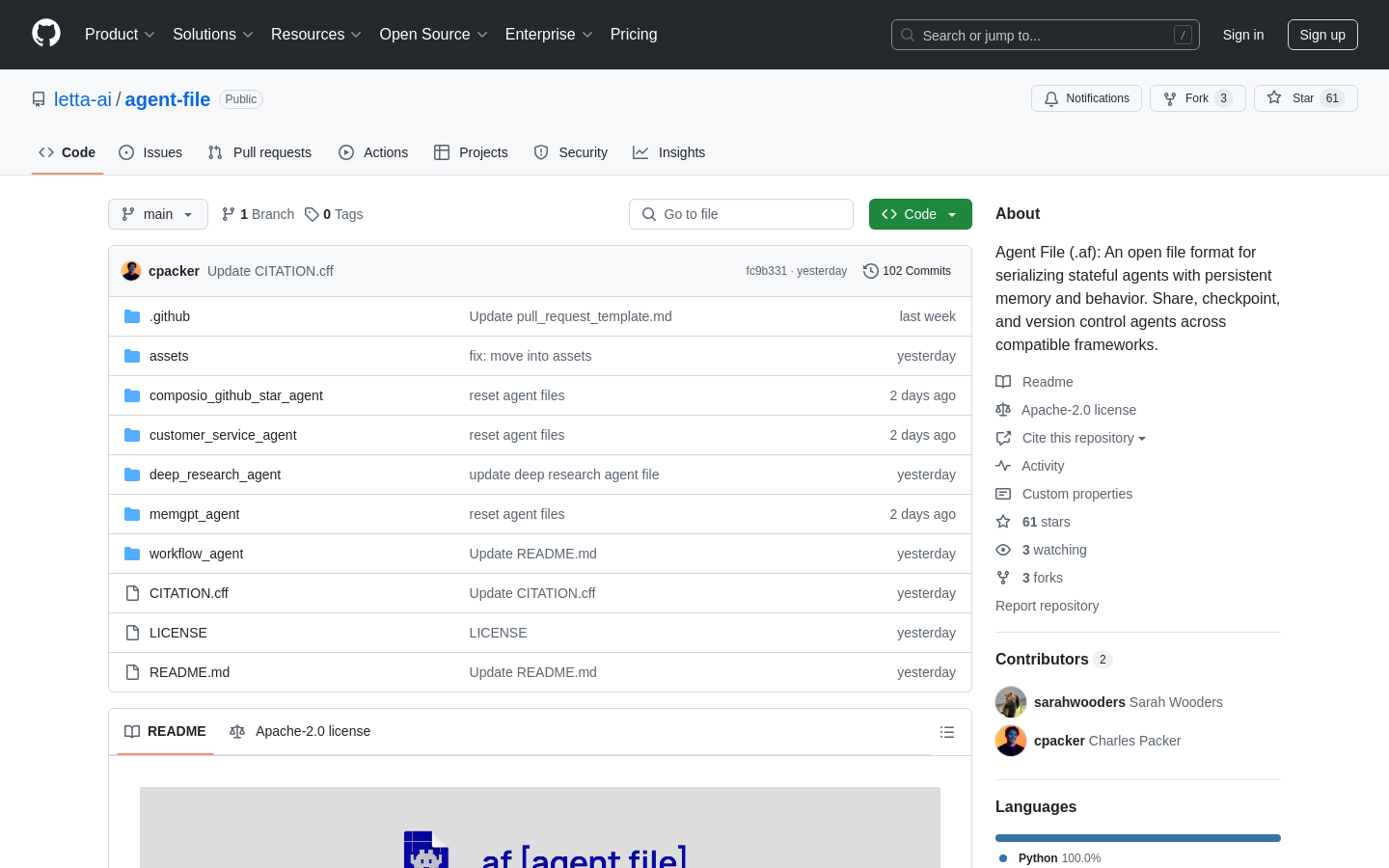This screenshot has width=1389, height=868.
Task: Open the agent-file repository link
Action: click(168, 99)
